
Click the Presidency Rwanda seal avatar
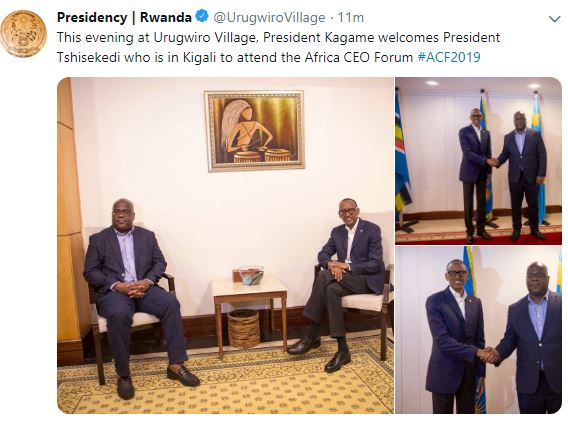point(24,33)
